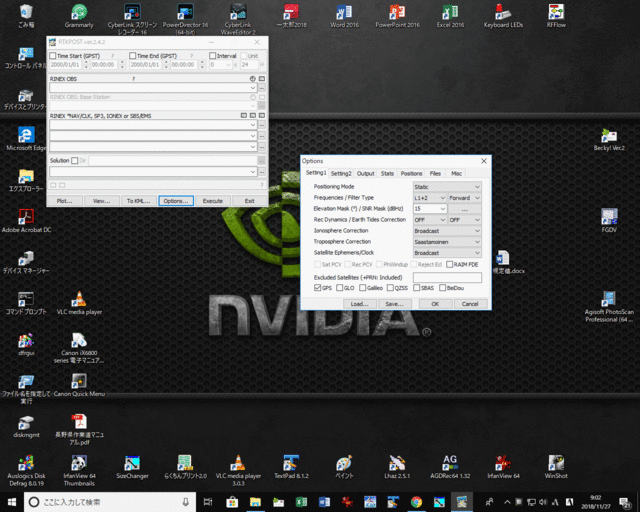Click the View... button in RTKPOST

tap(102, 201)
